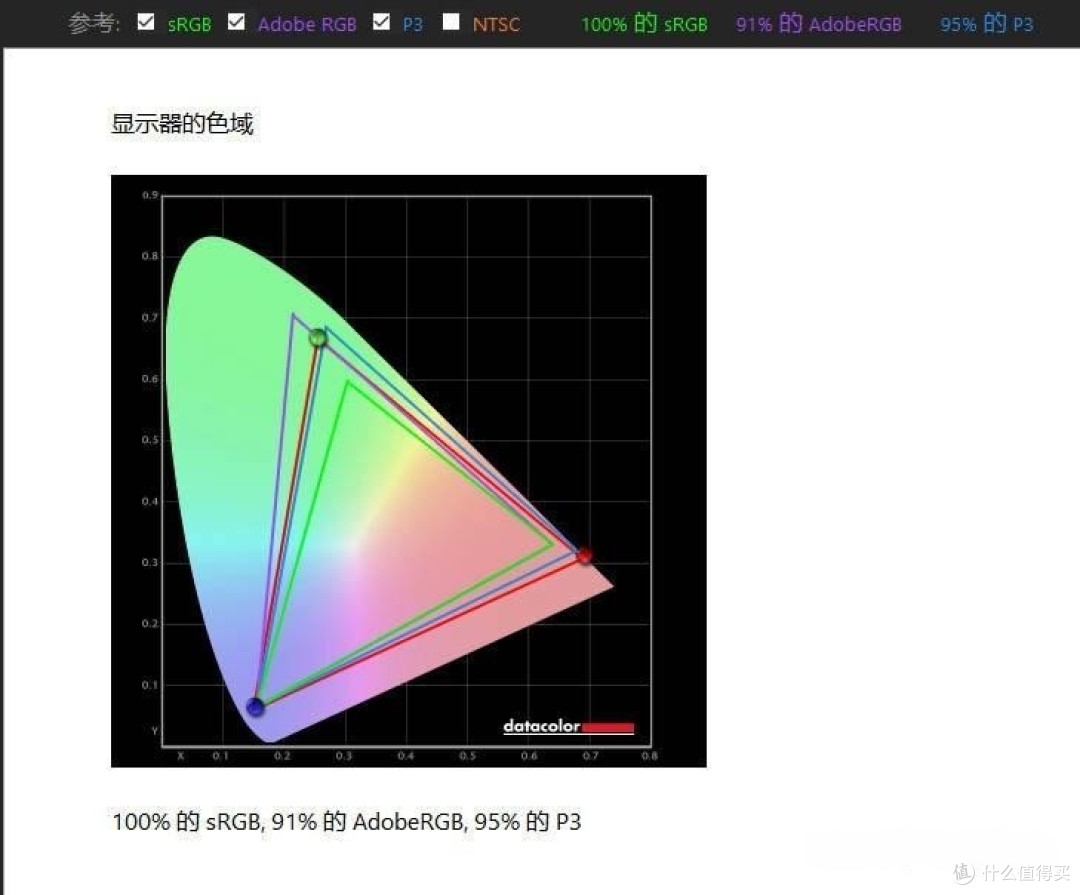Click the blue P3 text label
1080x895 pixels.
coord(412,24)
